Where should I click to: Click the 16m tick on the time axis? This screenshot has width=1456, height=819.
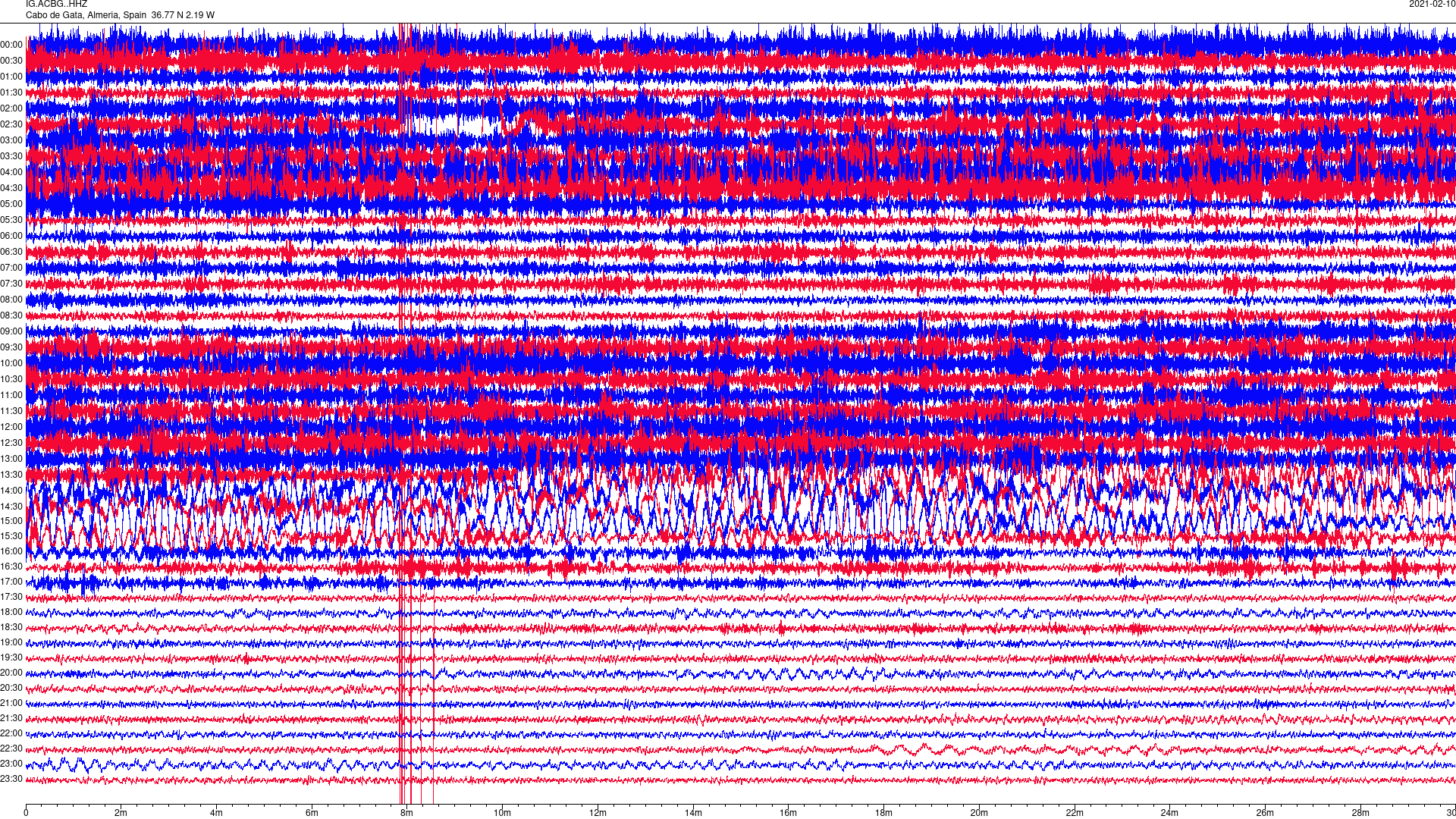pos(789,813)
